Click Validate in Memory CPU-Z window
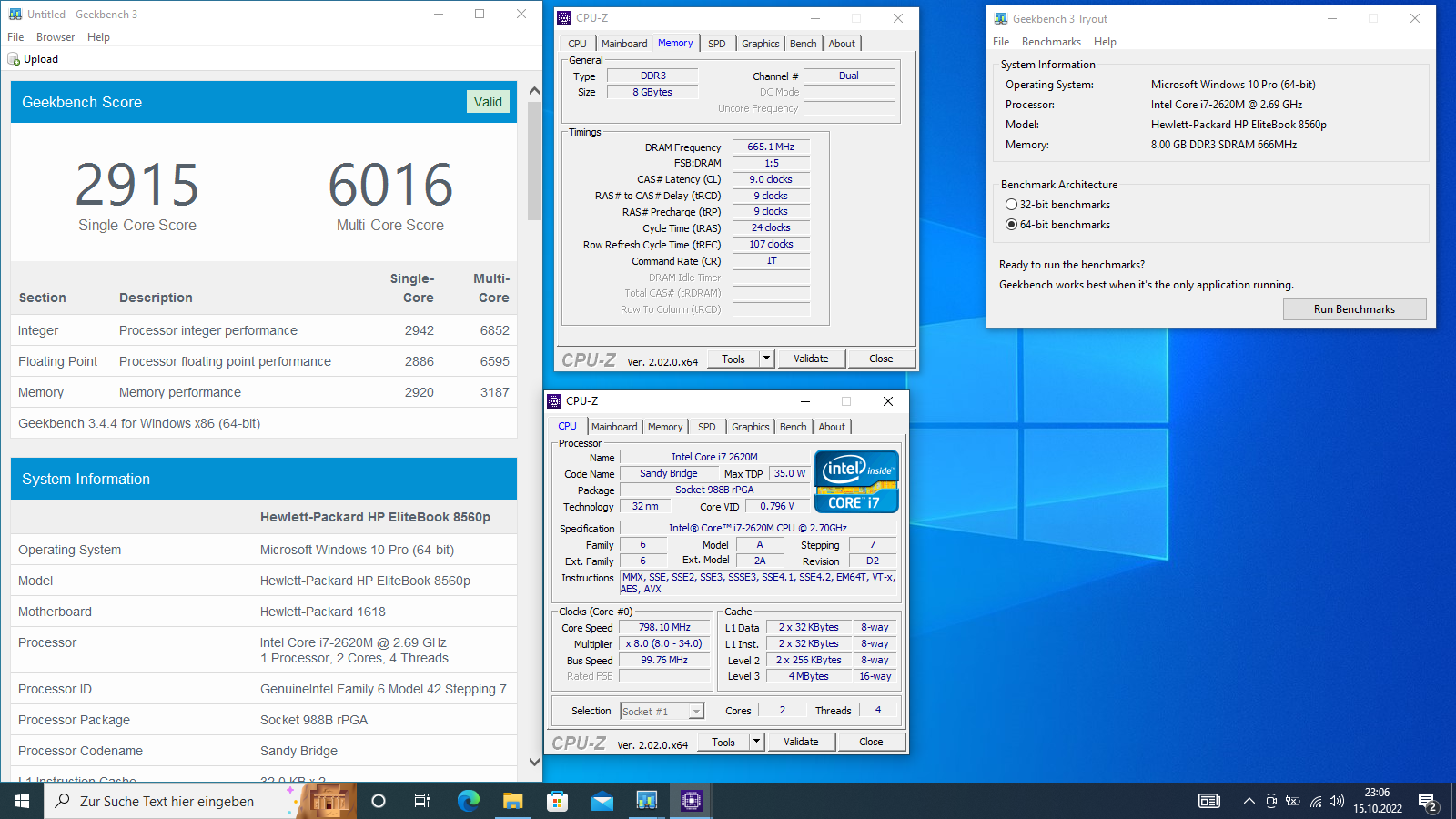Viewport: 1456px width, 819px height. pos(811,359)
